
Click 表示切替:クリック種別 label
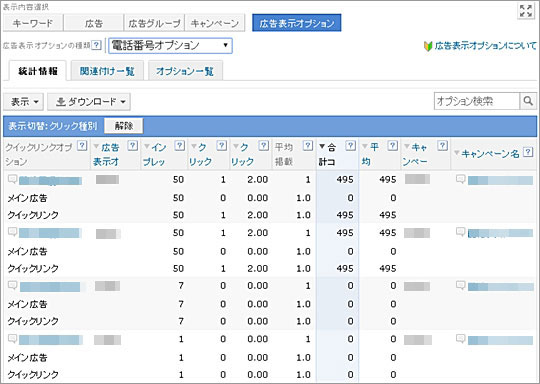52,126
